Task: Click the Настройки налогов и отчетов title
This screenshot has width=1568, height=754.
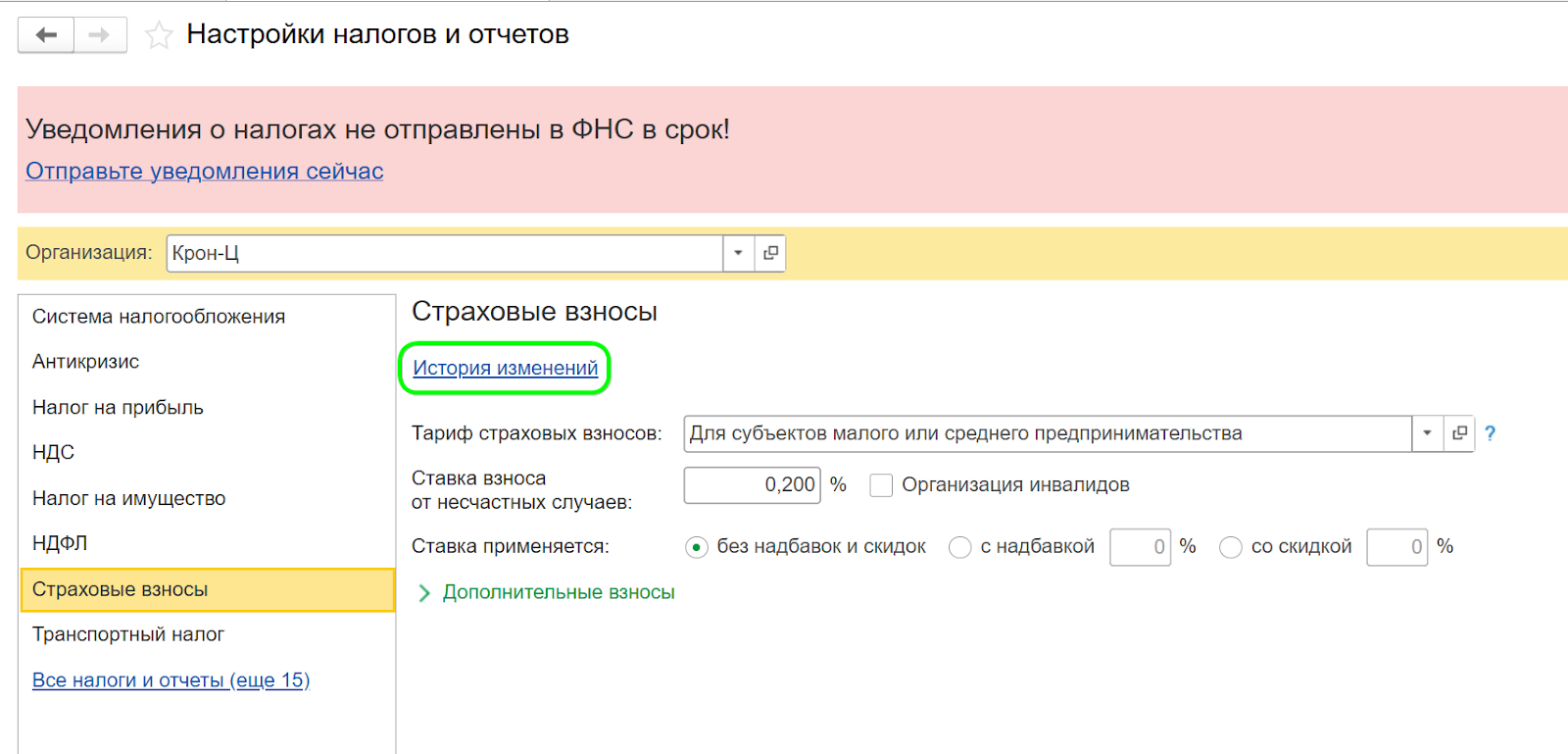Action: [377, 34]
